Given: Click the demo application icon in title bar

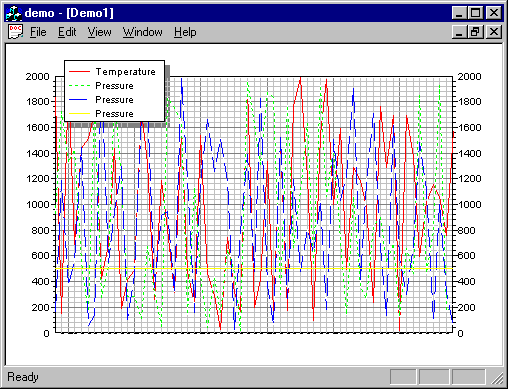Looking at the screenshot, I should pyautogui.click(x=14, y=13).
